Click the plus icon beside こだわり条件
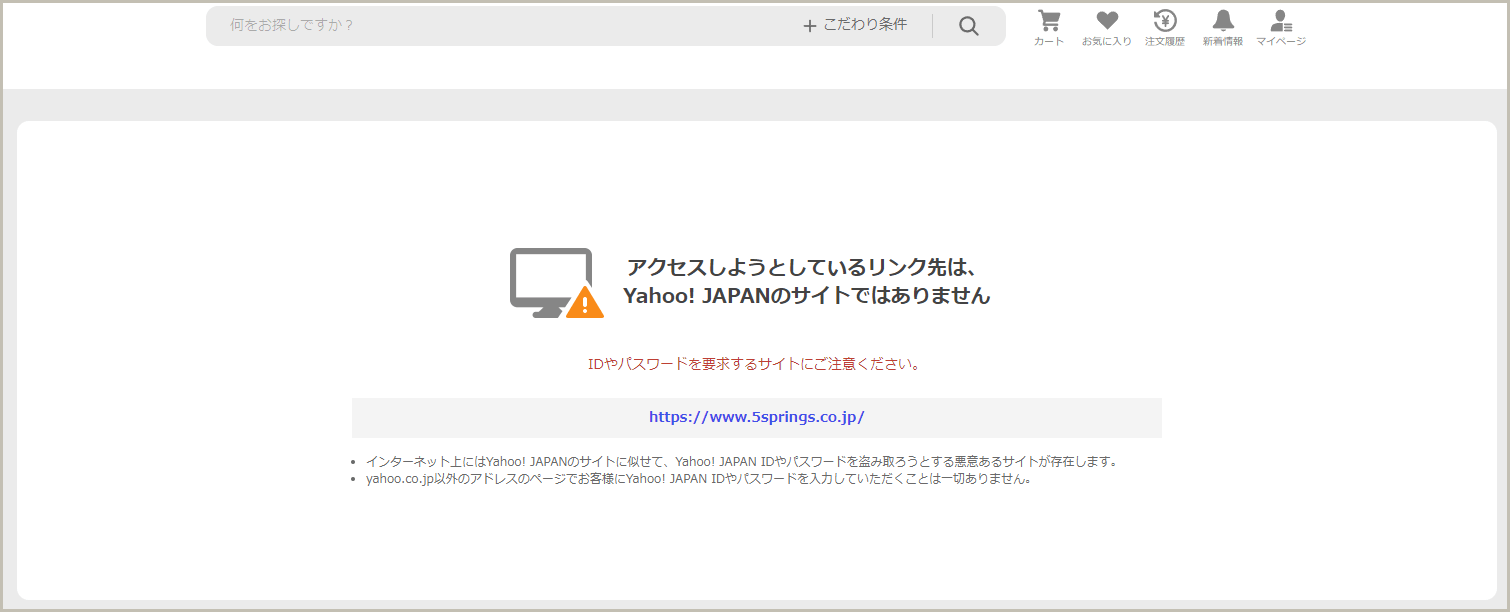1510x612 pixels. click(809, 25)
